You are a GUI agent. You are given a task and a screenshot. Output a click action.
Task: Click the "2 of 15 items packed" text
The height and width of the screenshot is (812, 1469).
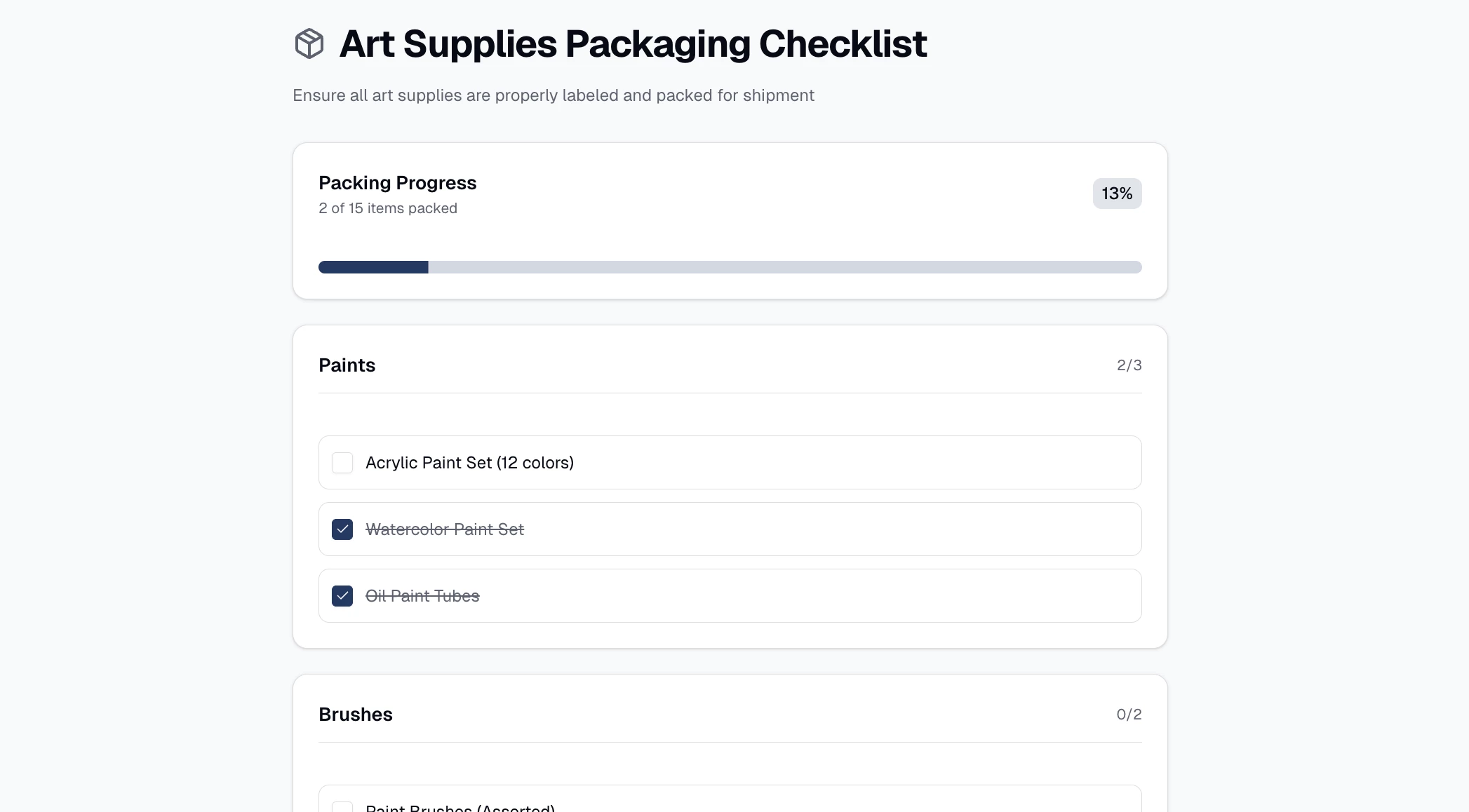pyautogui.click(x=387, y=208)
